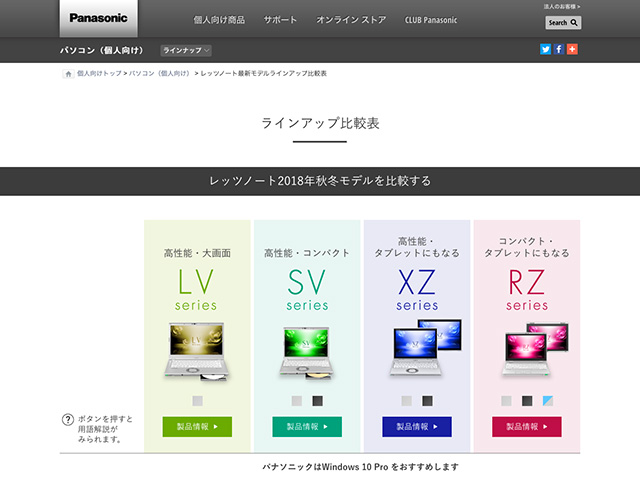Select RZ series blue color swatch

click(548, 401)
